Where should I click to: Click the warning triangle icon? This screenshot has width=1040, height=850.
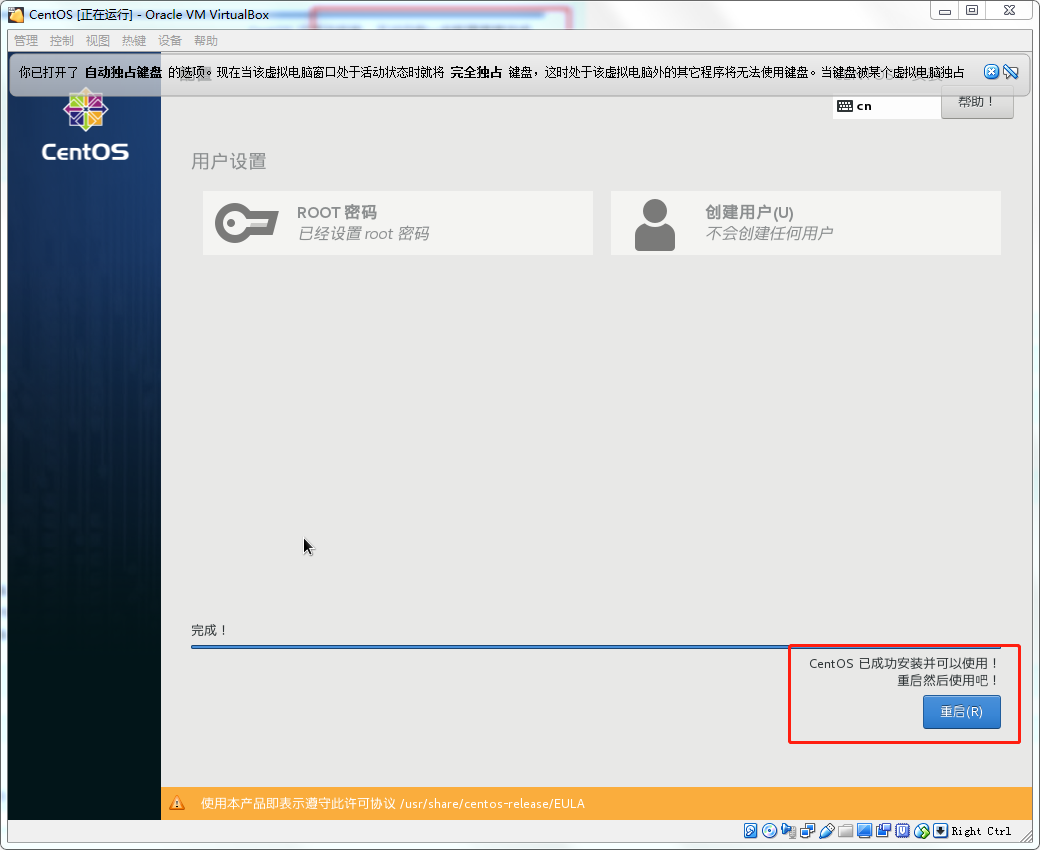[x=177, y=803]
